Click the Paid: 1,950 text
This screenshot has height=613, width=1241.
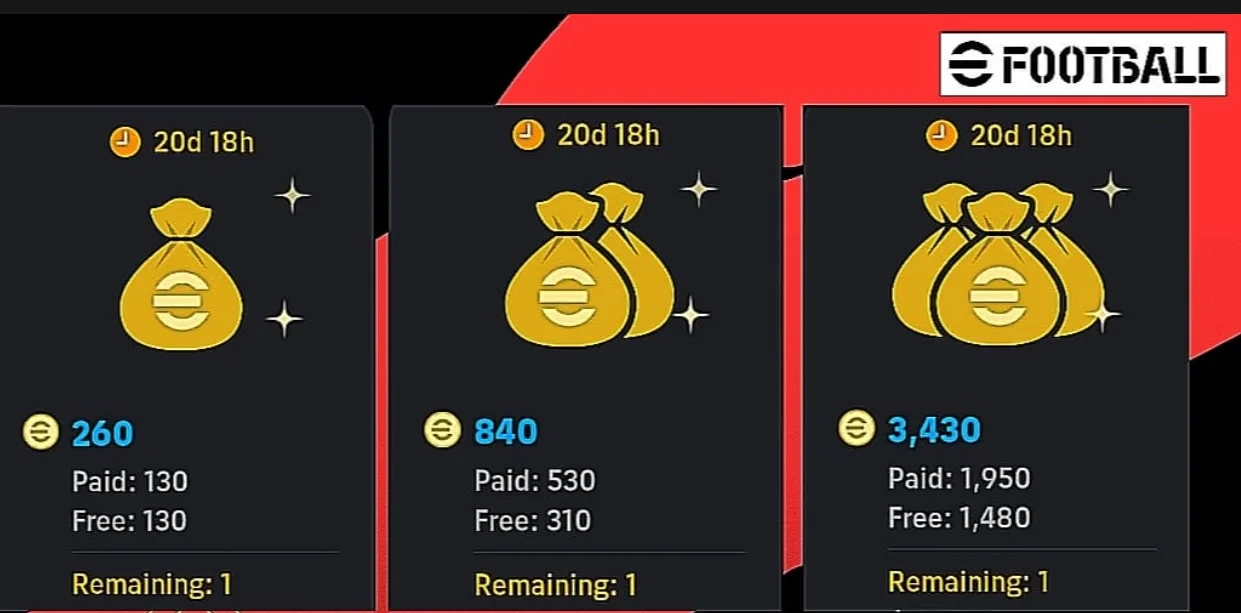[959, 479]
